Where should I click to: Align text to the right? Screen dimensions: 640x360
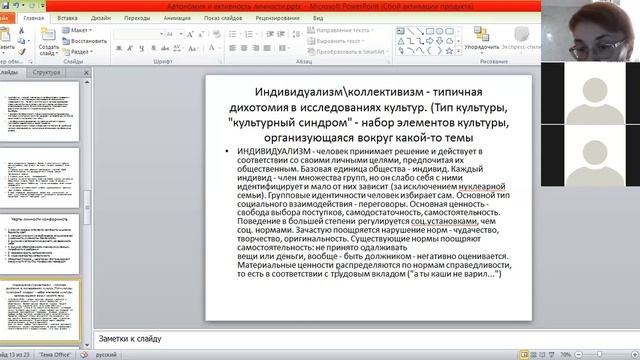pos(256,48)
